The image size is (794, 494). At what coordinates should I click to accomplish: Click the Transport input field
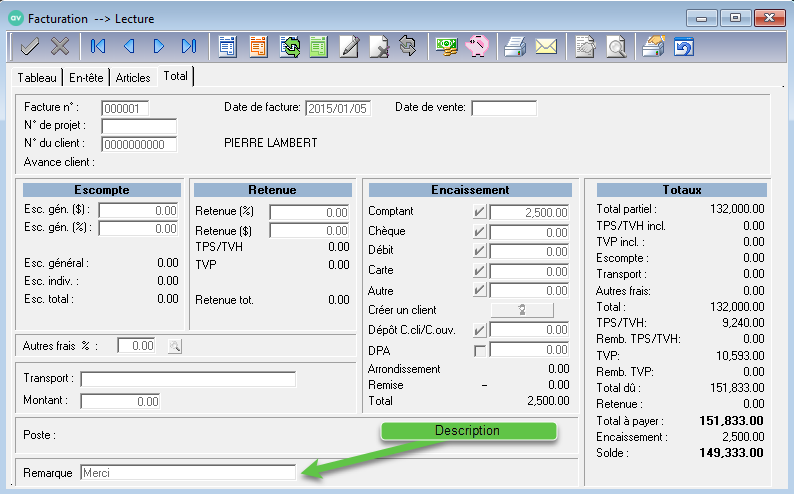188,379
